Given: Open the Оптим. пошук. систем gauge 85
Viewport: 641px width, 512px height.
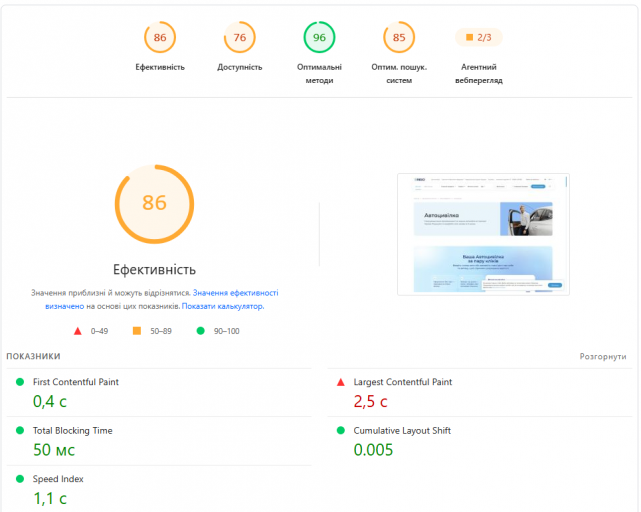Looking at the screenshot, I should coord(399,37).
